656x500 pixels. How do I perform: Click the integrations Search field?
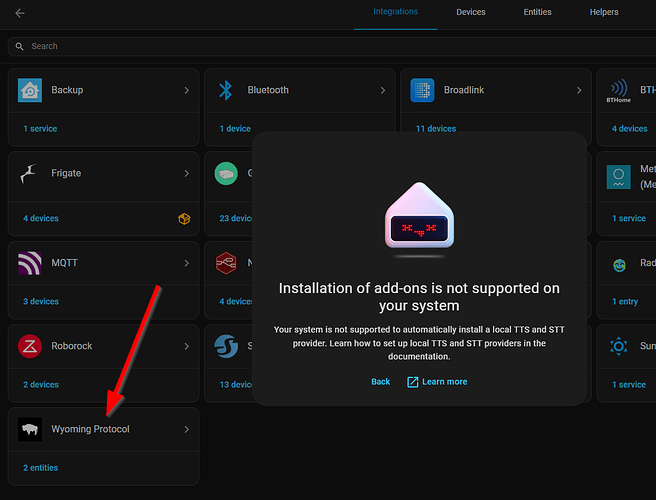point(300,46)
